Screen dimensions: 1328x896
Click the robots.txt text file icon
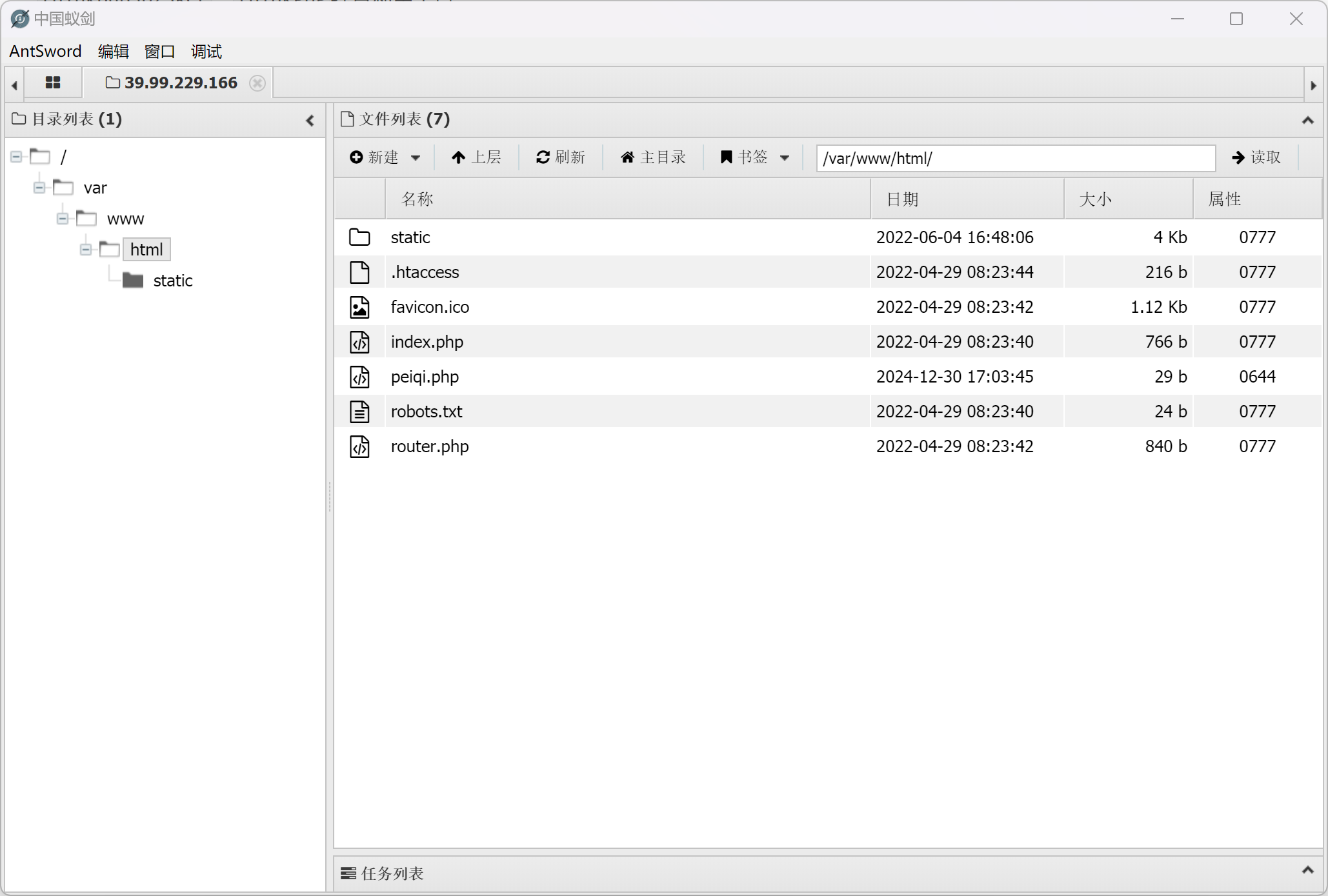tap(359, 412)
